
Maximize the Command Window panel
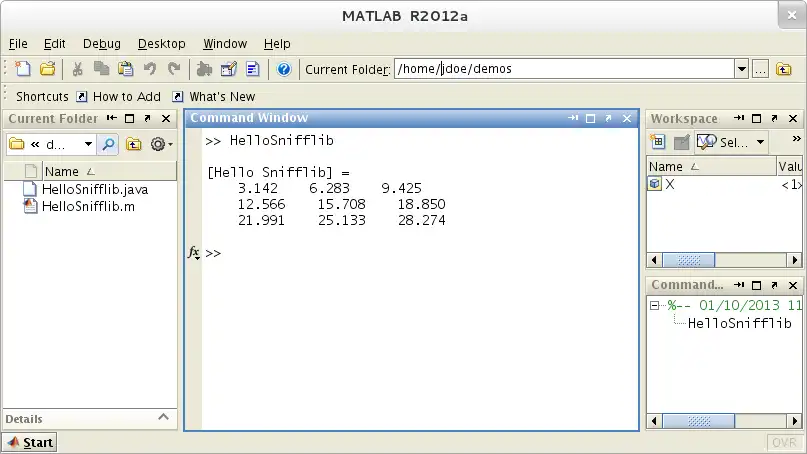pyautogui.click(x=591, y=118)
